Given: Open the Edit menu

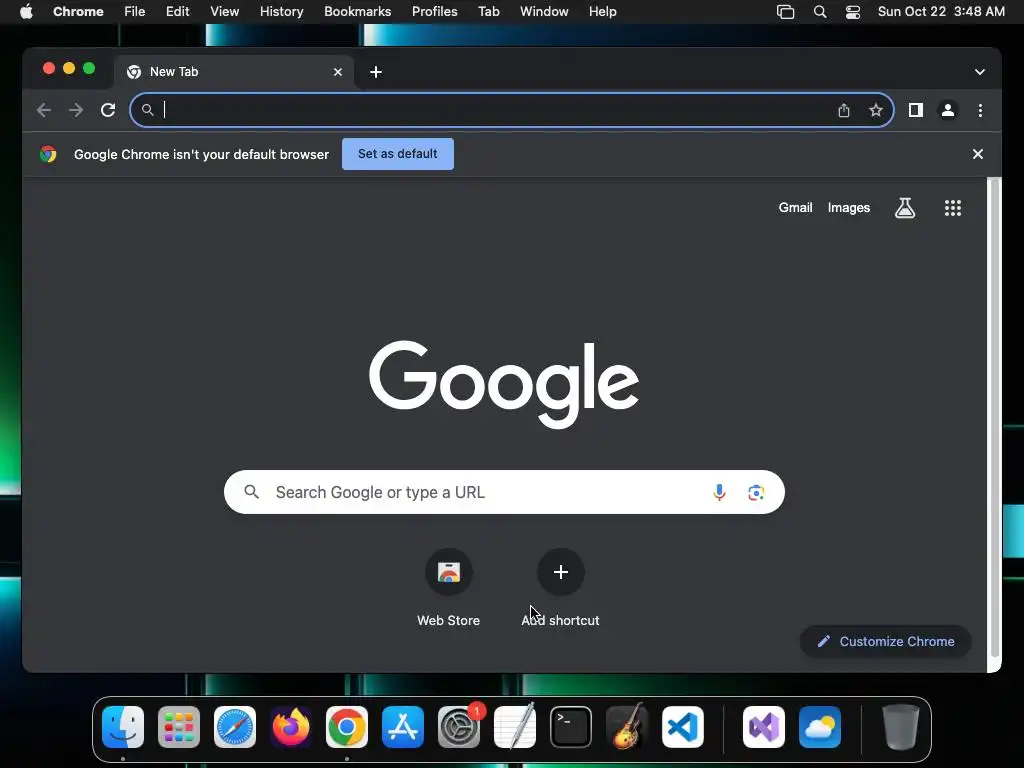Looking at the screenshot, I should 177,12.
